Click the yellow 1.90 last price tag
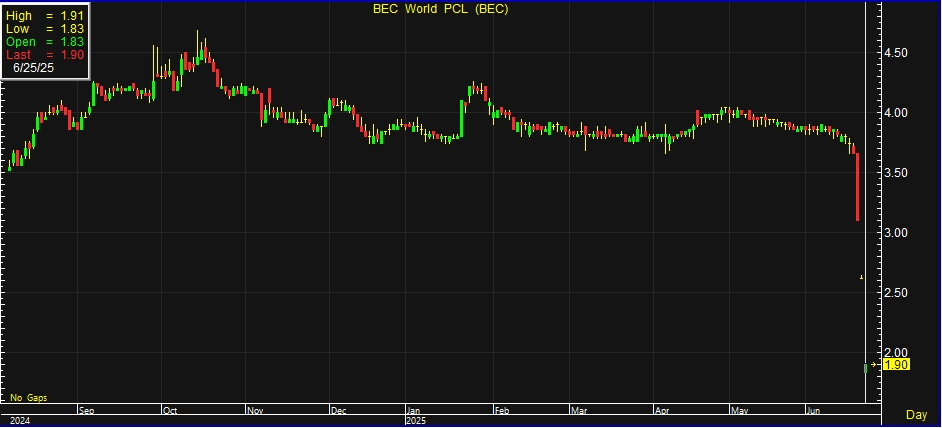The width and height of the screenshot is (942, 428). (x=895, y=365)
